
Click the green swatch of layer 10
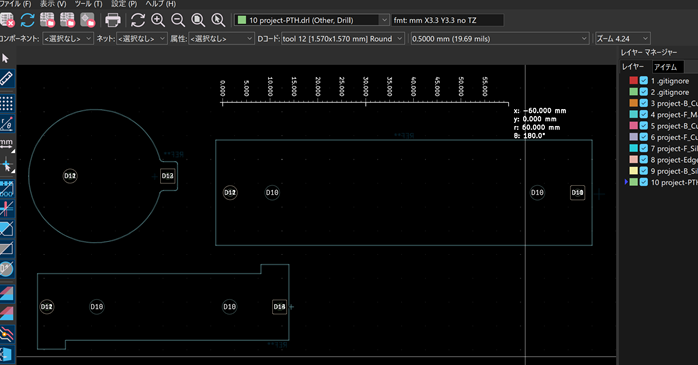[x=633, y=182]
